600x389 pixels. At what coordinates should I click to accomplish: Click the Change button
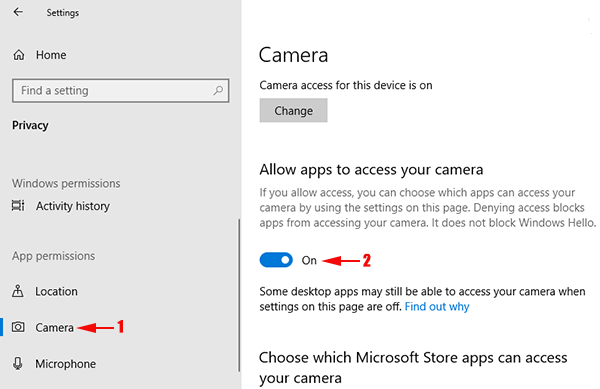[x=293, y=111]
